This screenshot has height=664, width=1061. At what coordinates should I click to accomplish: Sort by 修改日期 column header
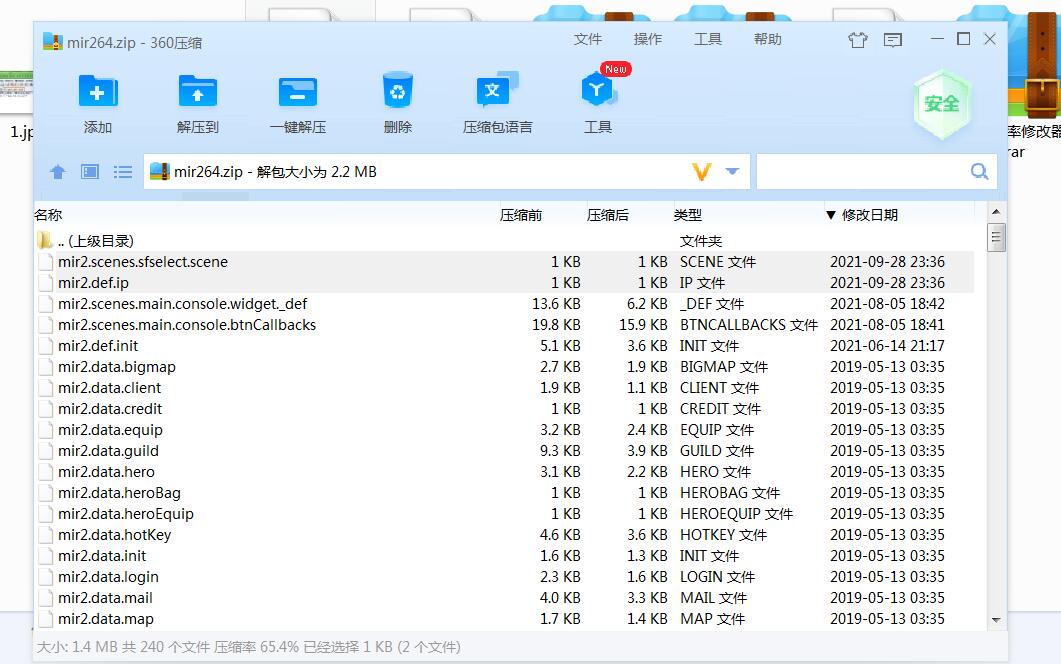click(x=868, y=215)
